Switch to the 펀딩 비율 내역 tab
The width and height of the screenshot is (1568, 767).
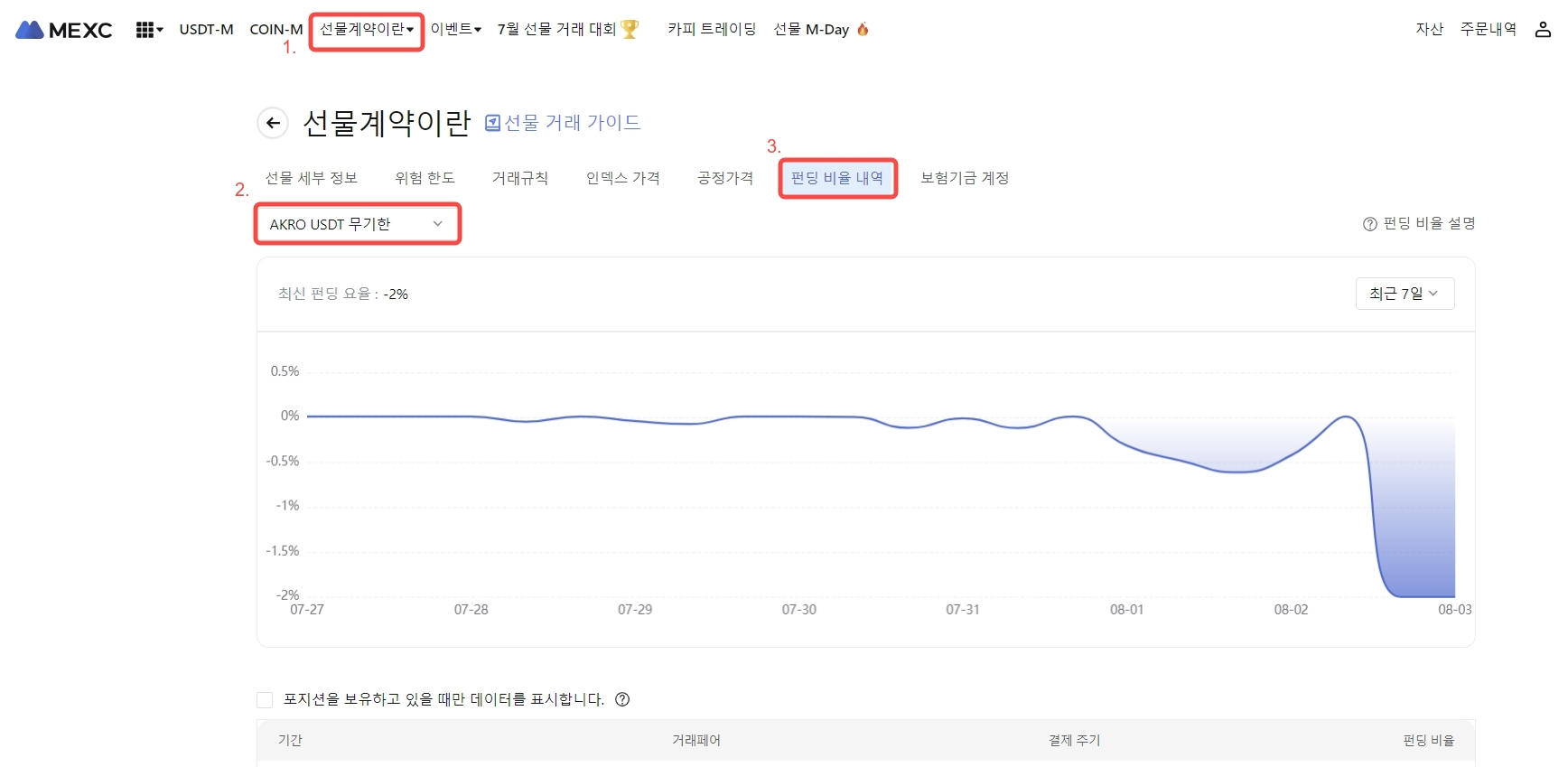(836, 178)
